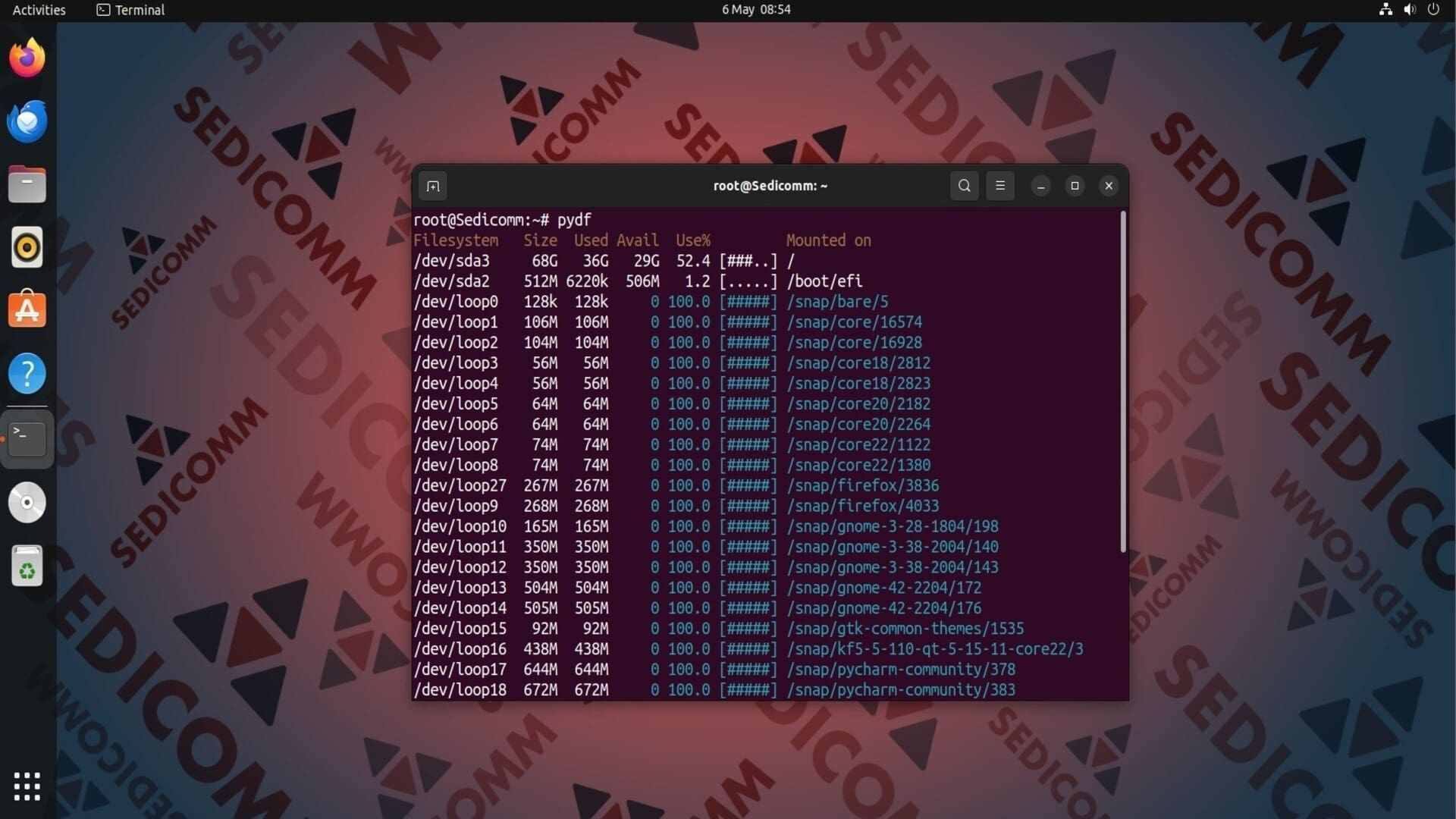The height and width of the screenshot is (819, 1456).
Task: Minimize the terminal window
Action: click(1041, 186)
